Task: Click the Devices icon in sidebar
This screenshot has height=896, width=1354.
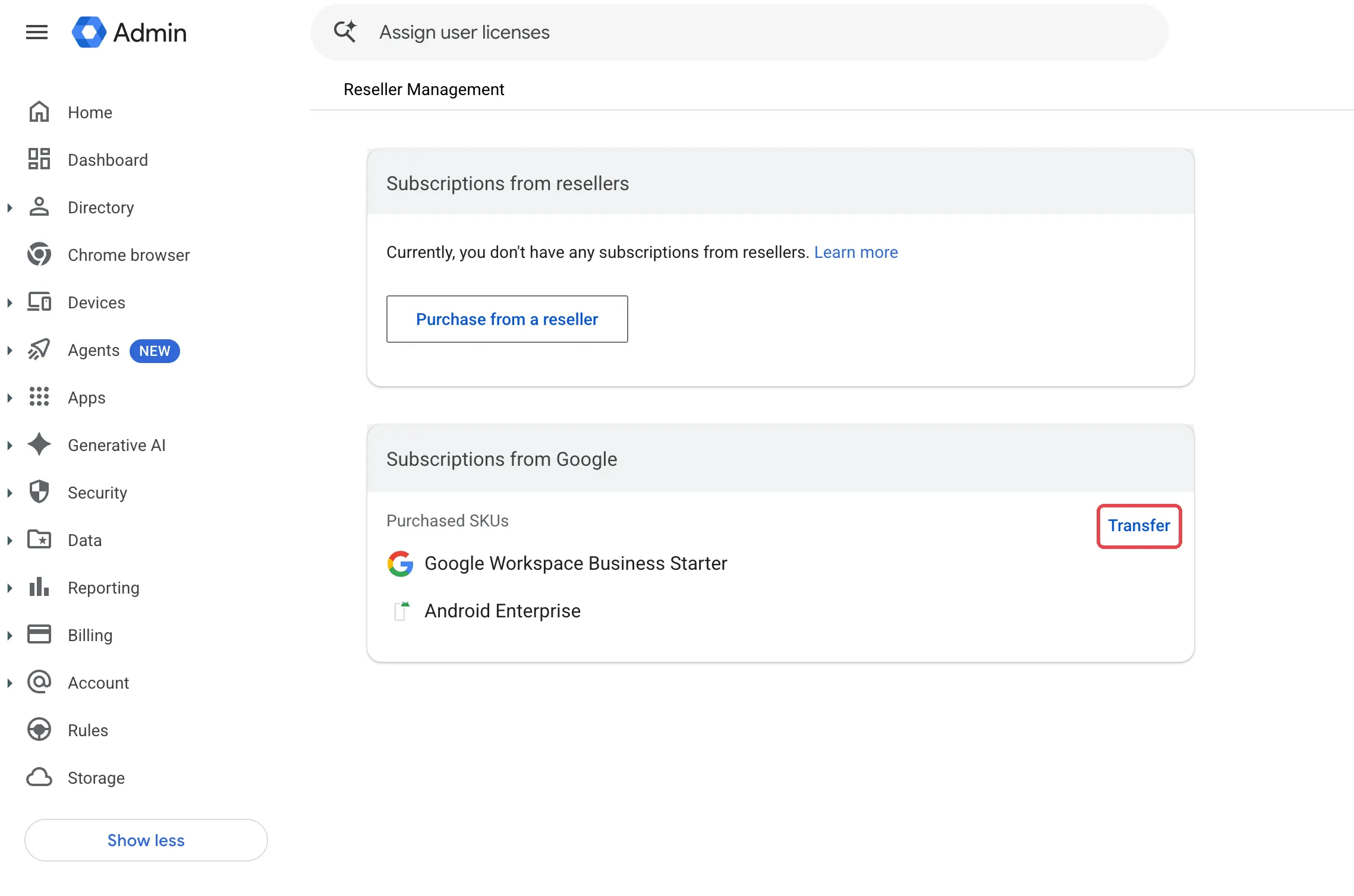Action: click(x=39, y=302)
